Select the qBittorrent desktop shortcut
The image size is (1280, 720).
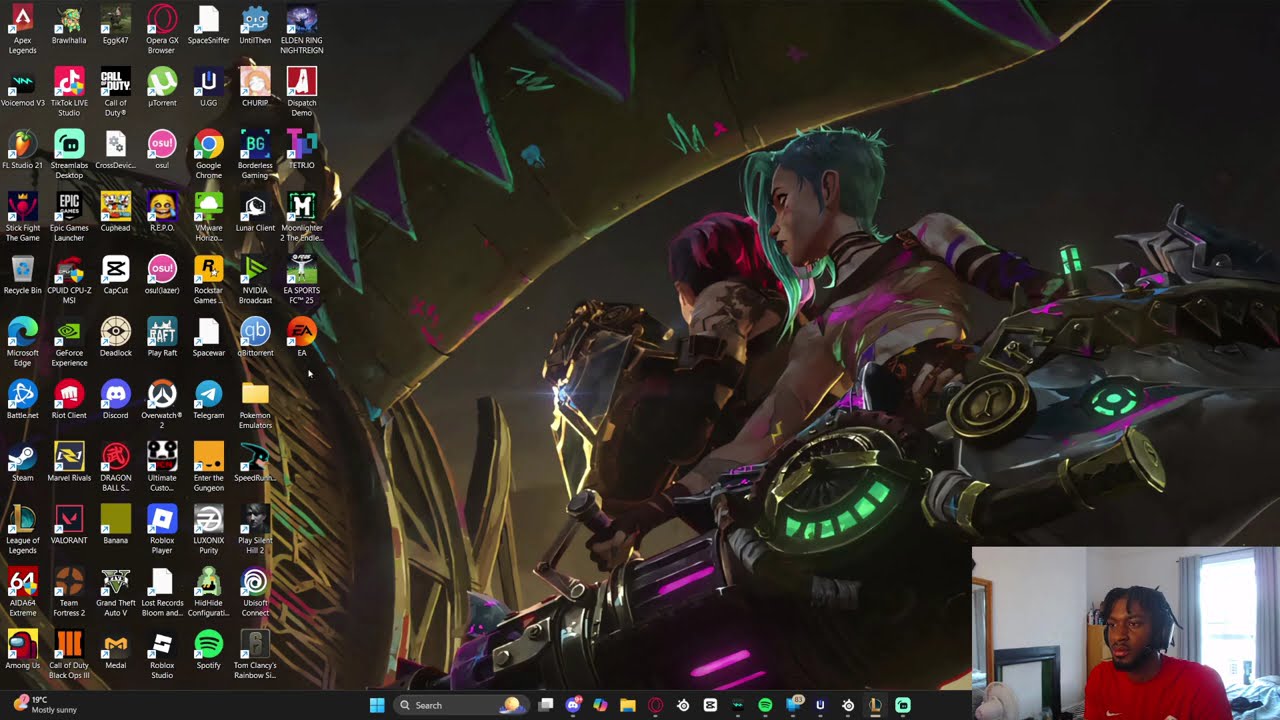(x=255, y=337)
